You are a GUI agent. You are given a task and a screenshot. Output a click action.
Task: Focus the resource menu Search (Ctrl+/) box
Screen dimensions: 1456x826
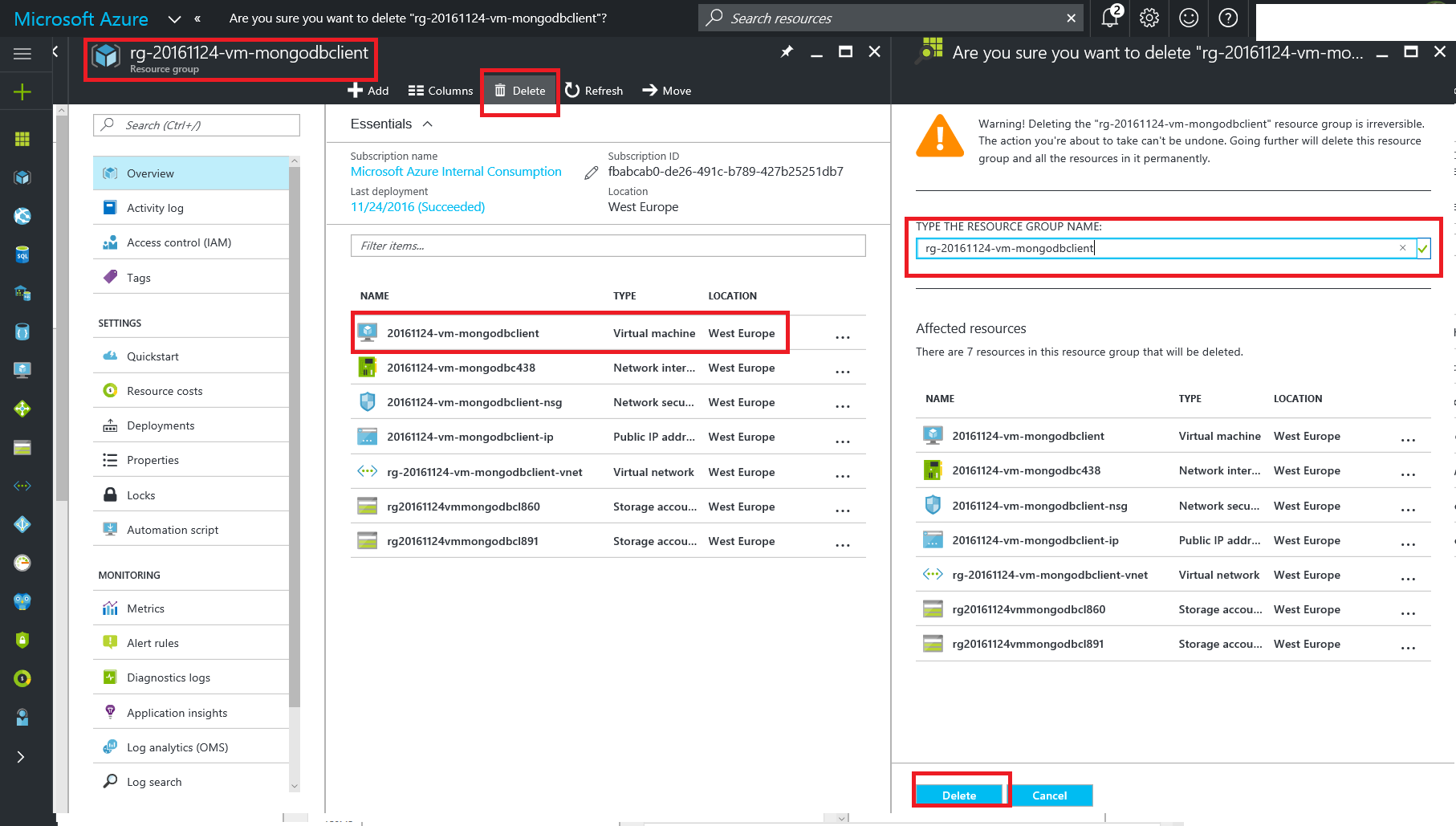(x=197, y=125)
